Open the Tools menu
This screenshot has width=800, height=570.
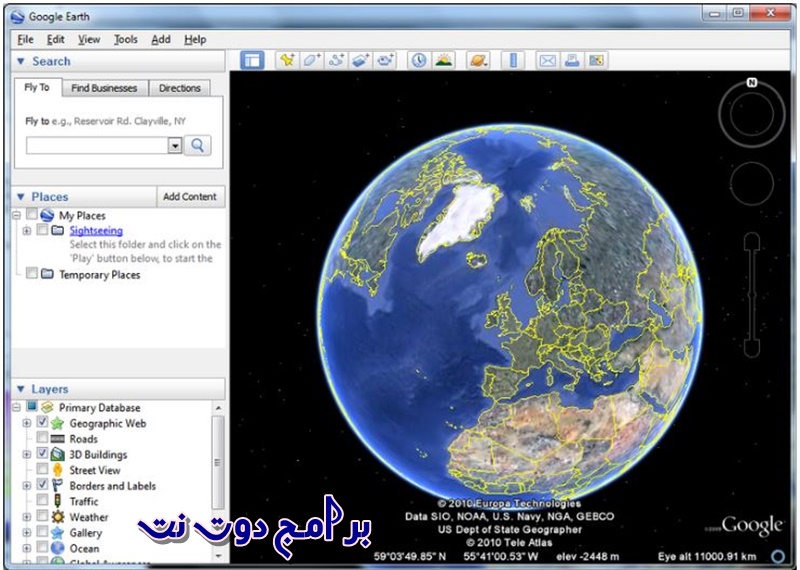coord(126,39)
